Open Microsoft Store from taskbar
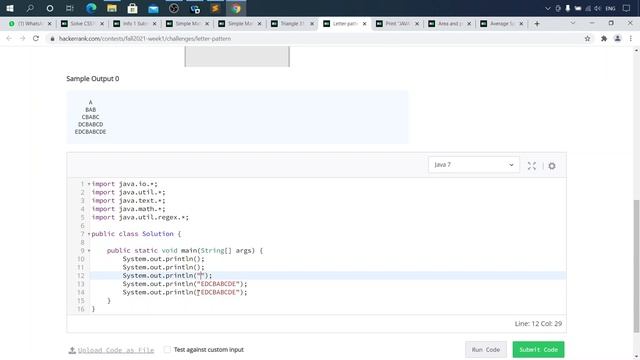Image resolution: width=640 pixels, height=360 pixels. [132, 8]
